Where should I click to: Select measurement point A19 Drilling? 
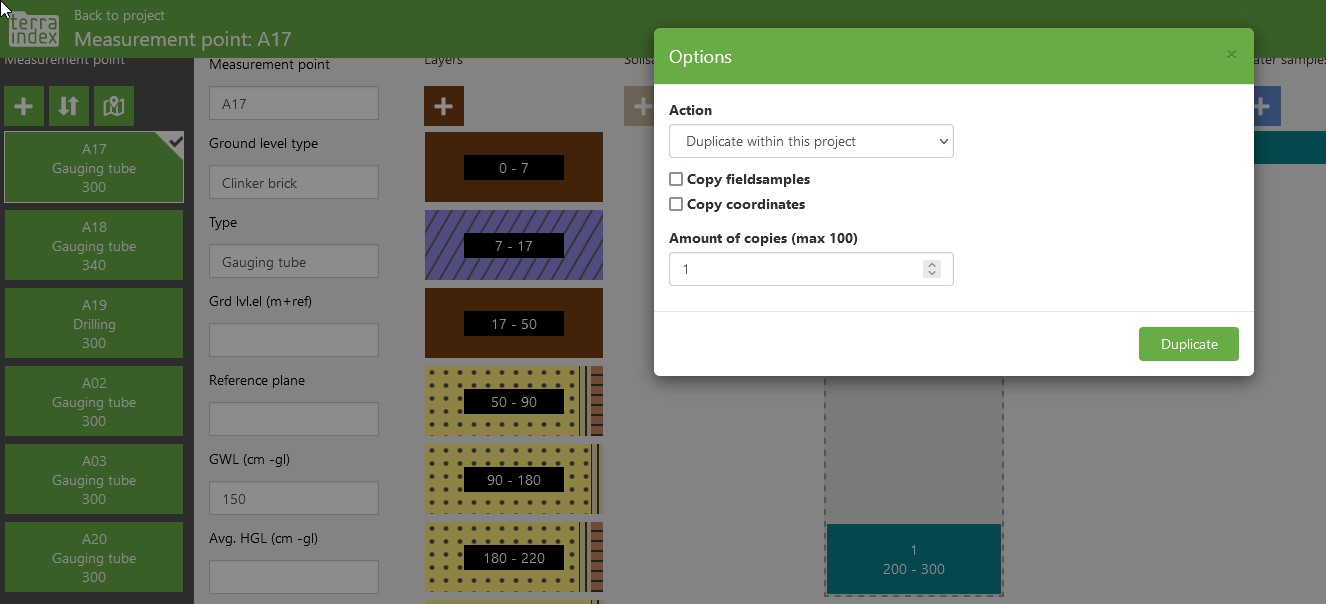click(94, 324)
